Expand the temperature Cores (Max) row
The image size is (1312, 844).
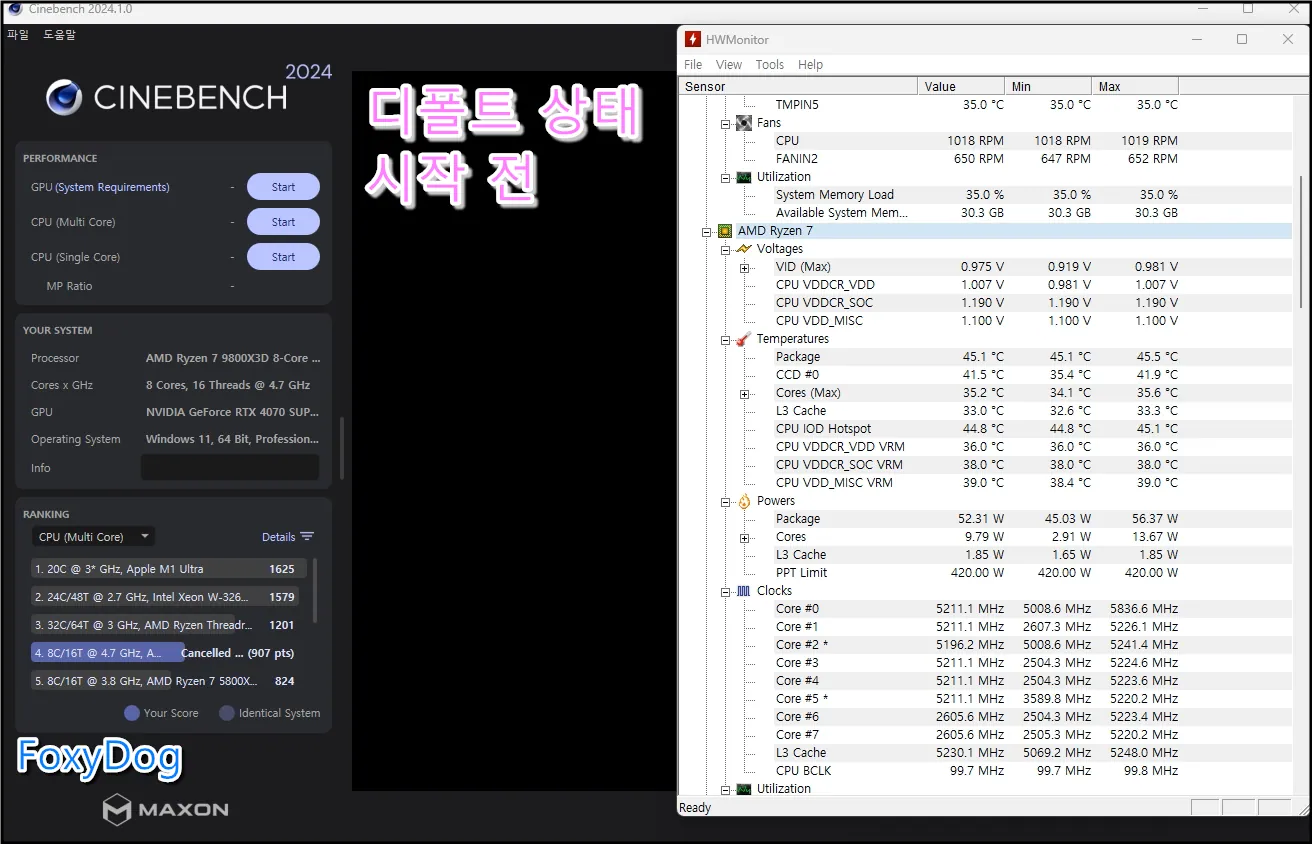tap(744, 393)
